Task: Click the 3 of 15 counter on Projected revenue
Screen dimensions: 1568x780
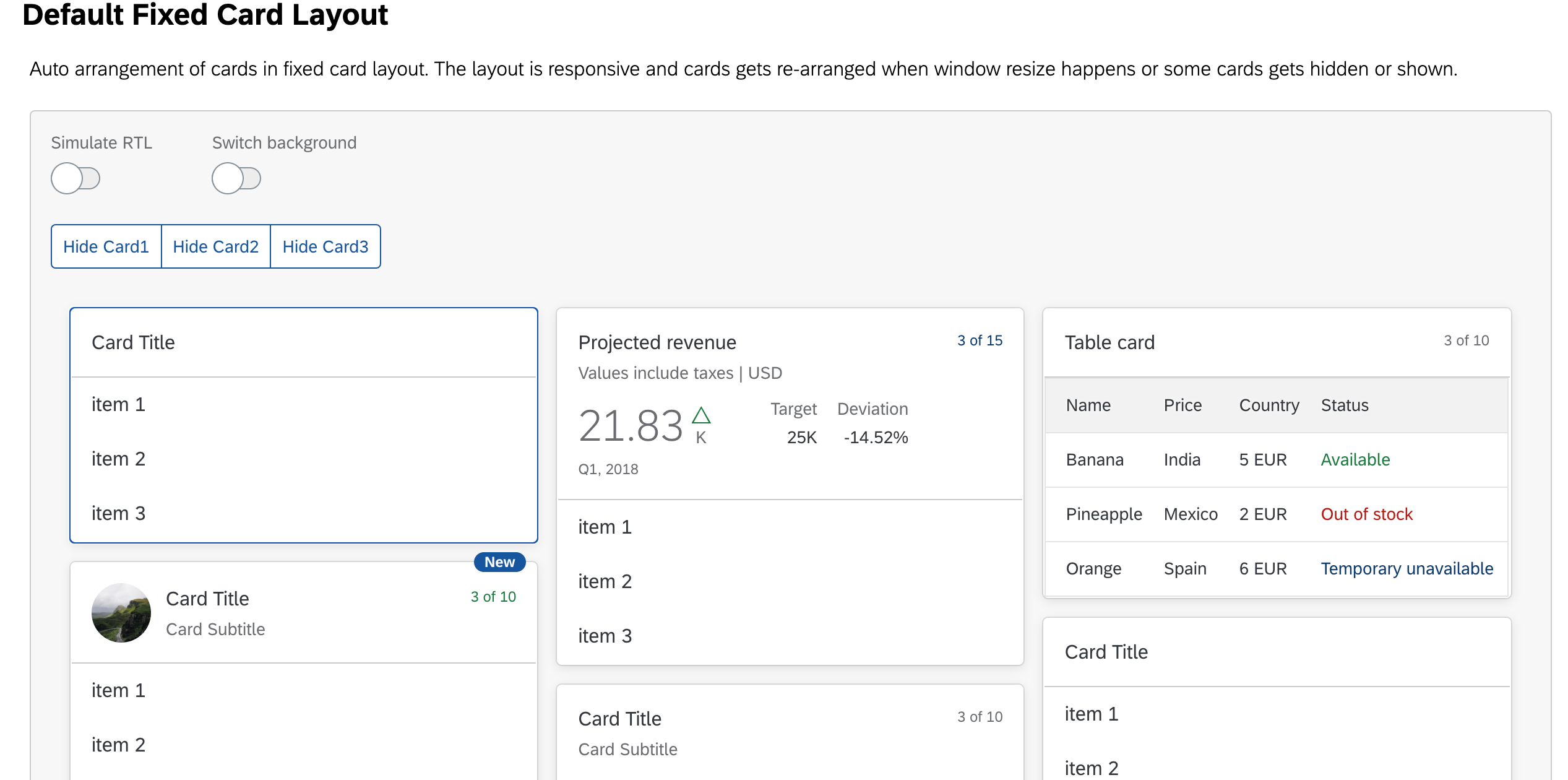Action: point(980,340)
